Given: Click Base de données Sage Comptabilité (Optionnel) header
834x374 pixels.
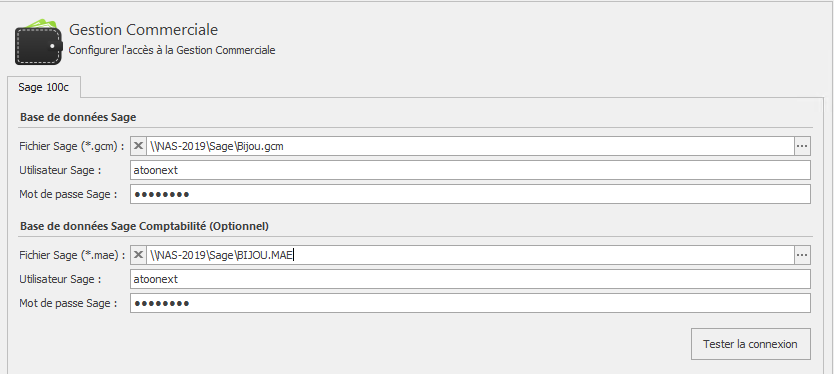Looking at the screenshot, I should click(144, 226).
